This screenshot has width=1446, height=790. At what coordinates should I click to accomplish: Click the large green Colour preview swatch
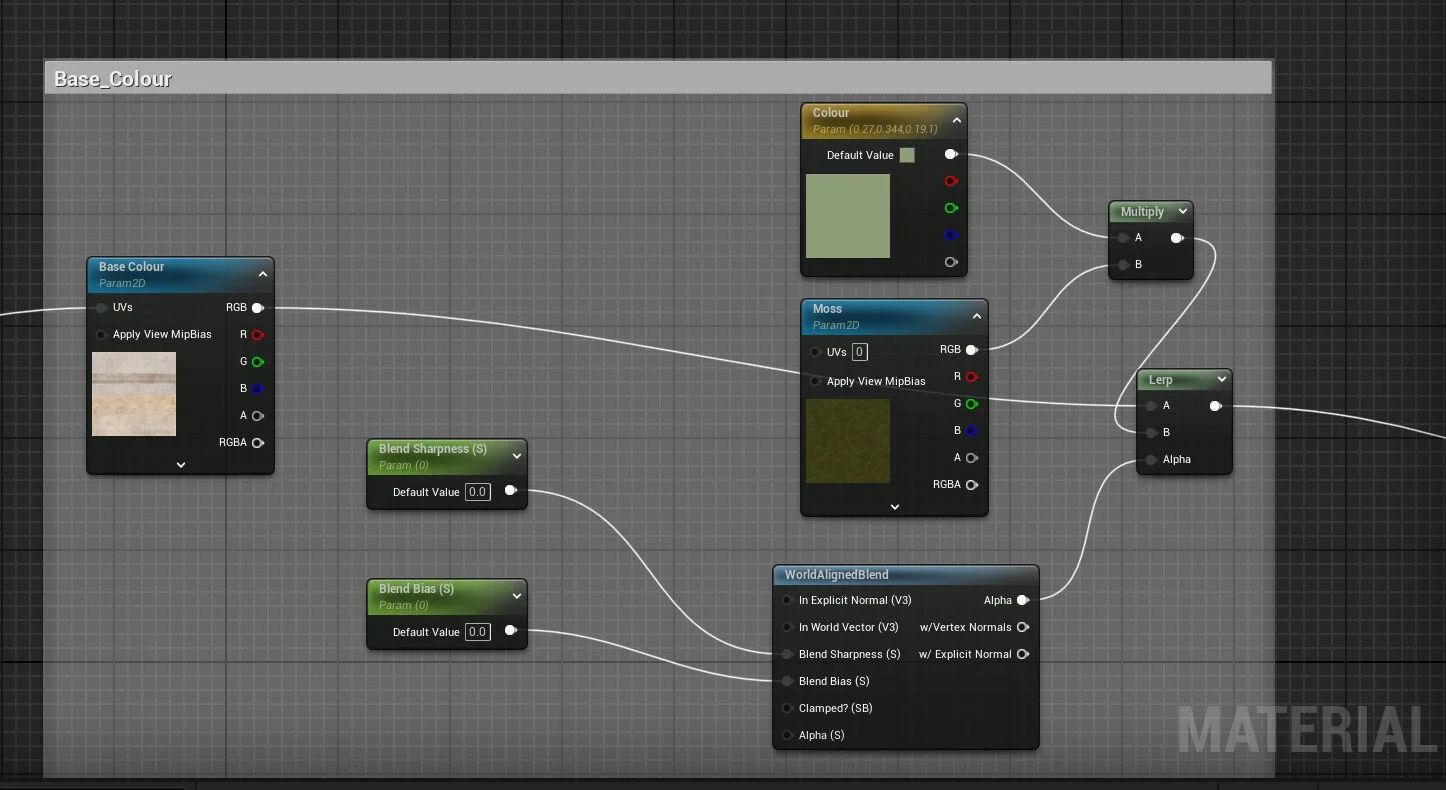848,216
